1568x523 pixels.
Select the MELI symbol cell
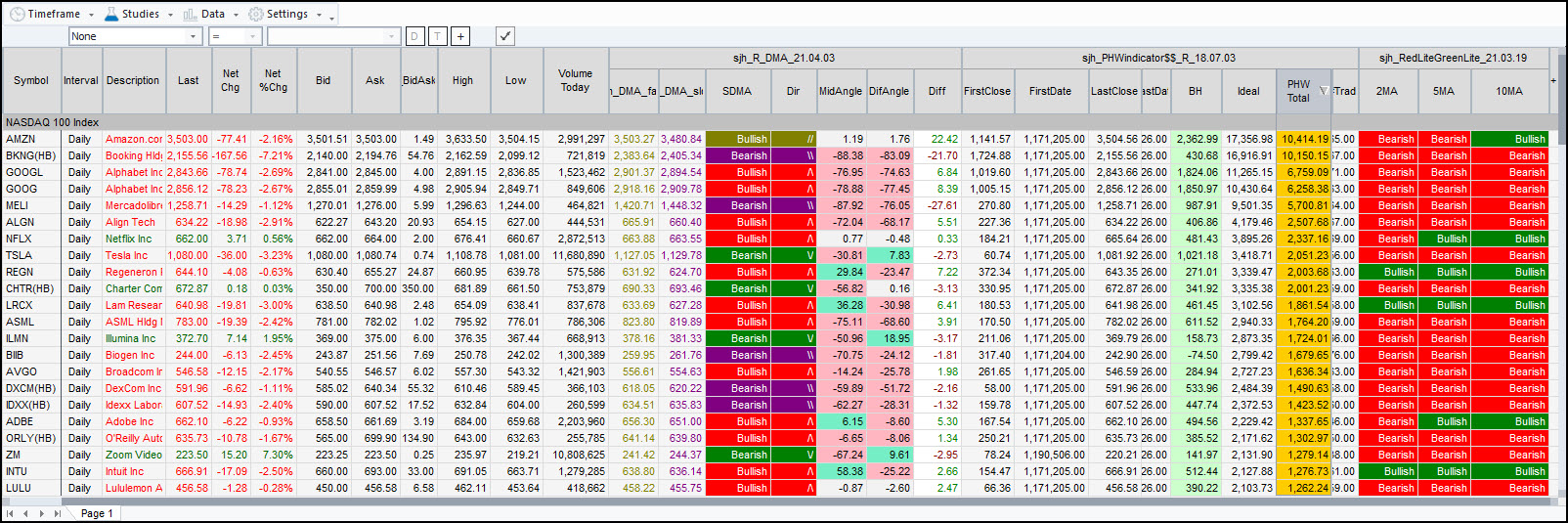tap(31, 205)
